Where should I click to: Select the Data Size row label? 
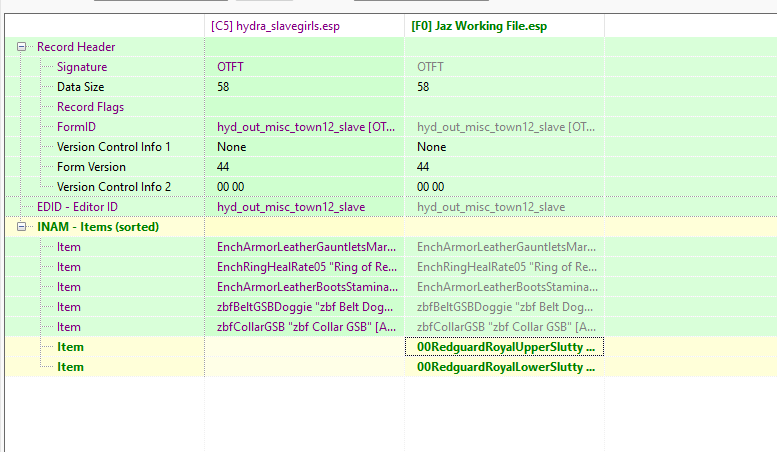(80, 87)
